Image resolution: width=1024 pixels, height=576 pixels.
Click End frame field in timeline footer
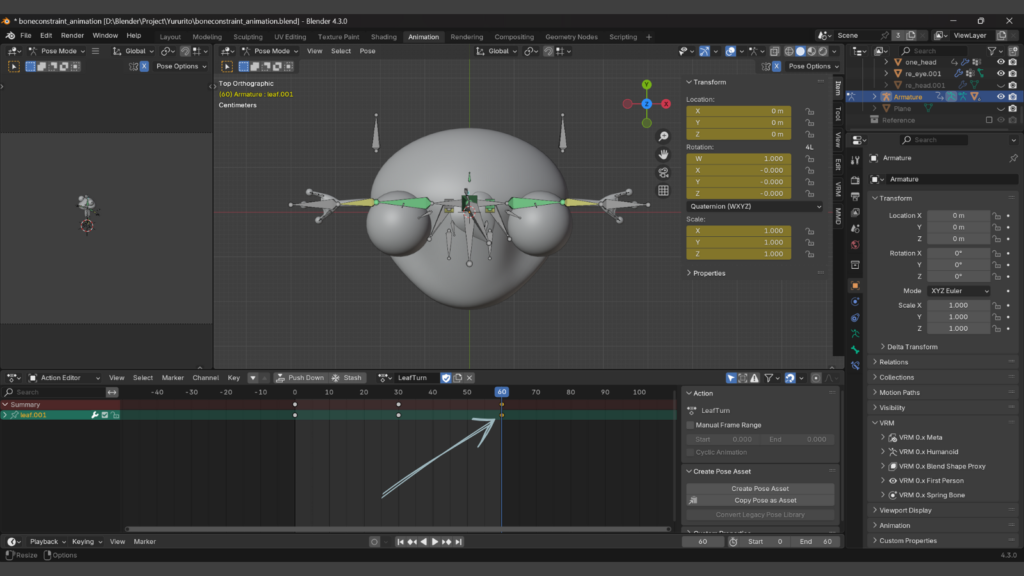[816, 541]
